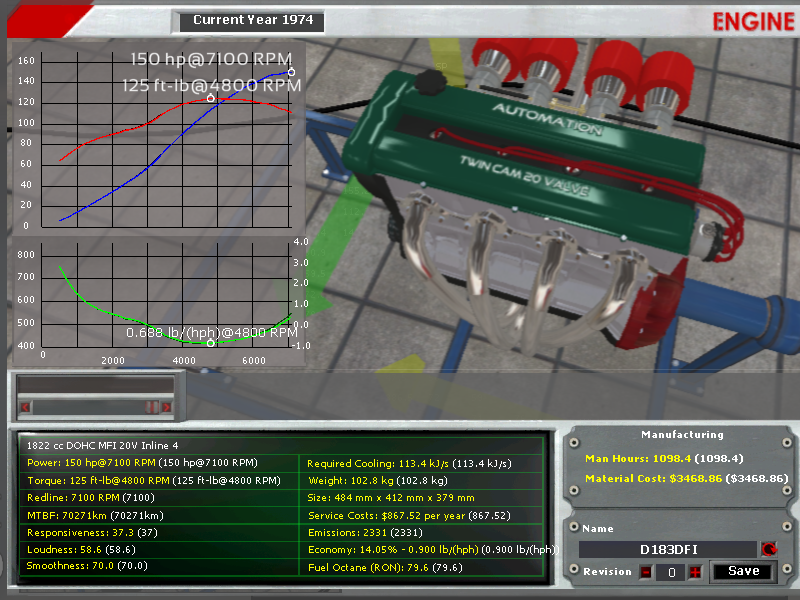800x600 pixels.
Task: Decrease revision with red minus button
Action: (646, 572)
